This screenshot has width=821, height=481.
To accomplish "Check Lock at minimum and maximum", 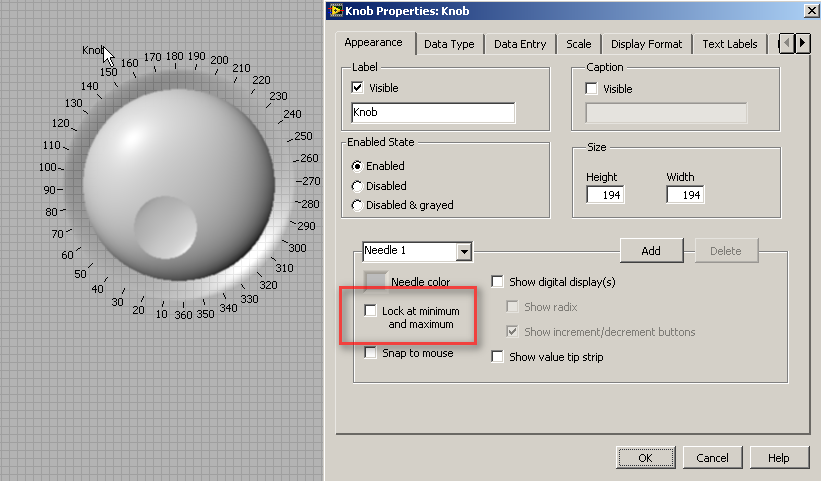I will pyautogui.click(x=370, y=311).
